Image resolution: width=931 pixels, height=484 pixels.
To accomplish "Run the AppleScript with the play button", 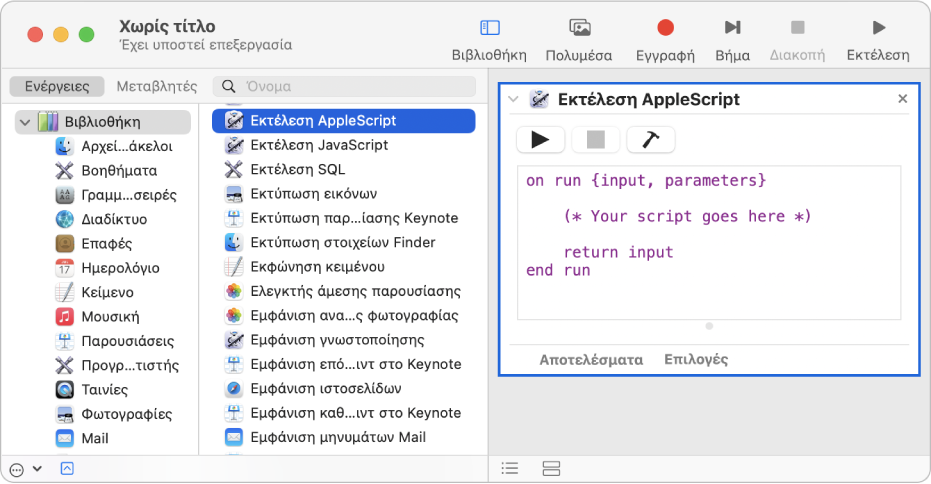I will click(x=541, y=140).
